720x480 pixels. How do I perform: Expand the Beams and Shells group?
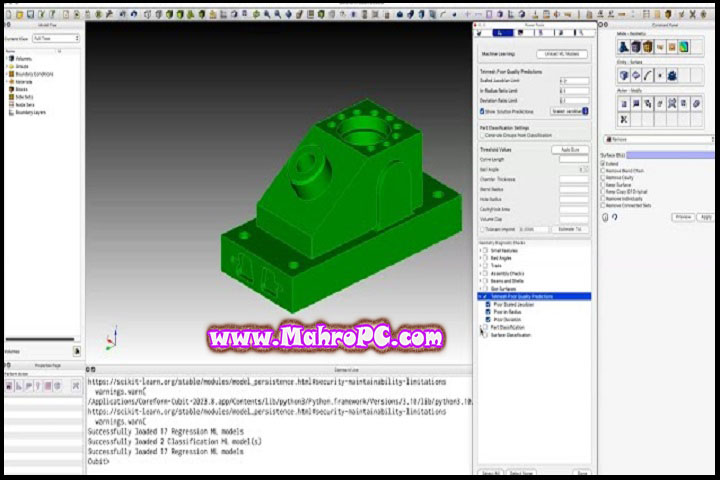480,281
